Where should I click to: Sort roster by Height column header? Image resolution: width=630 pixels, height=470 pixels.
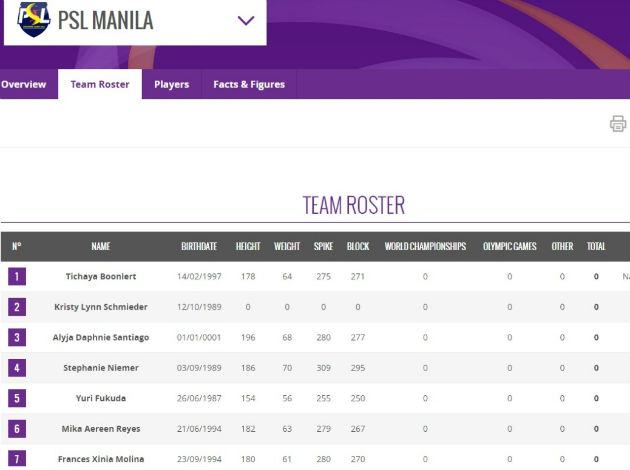(x=248, y=247)
